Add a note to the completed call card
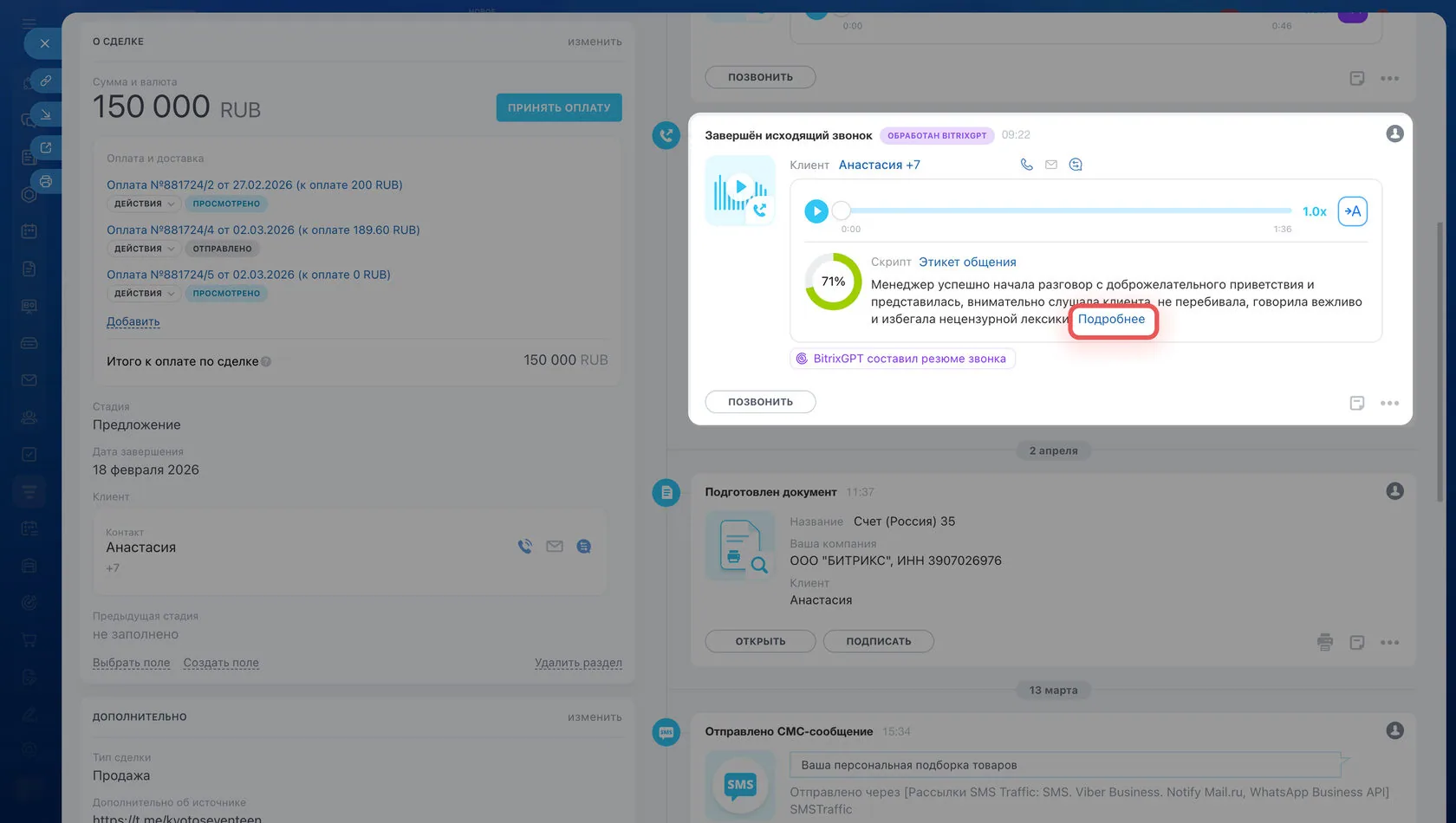Viewport: 1456px width, 823px height. [x=1357, y=403]
